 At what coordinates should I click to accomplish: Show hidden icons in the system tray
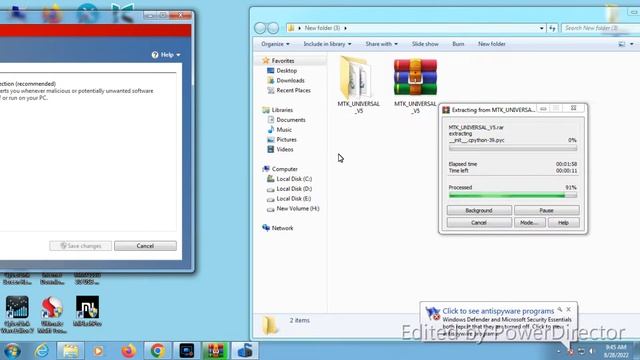559,351
